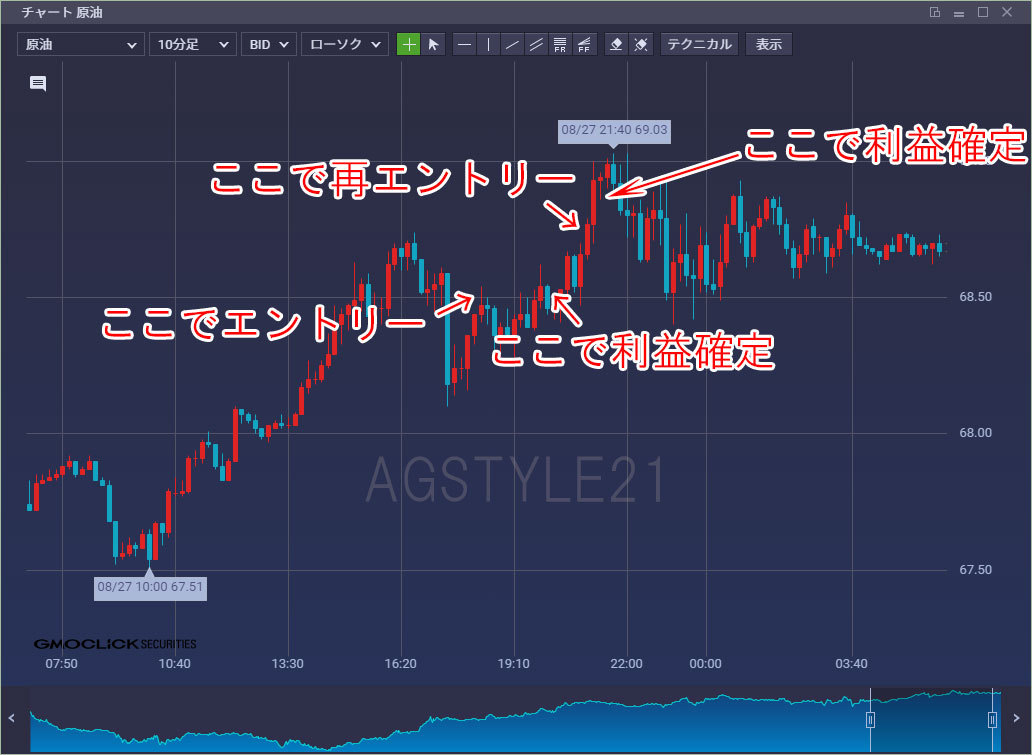Select the trend line drawing tool
1032x755 pixels.
[512, 45]
